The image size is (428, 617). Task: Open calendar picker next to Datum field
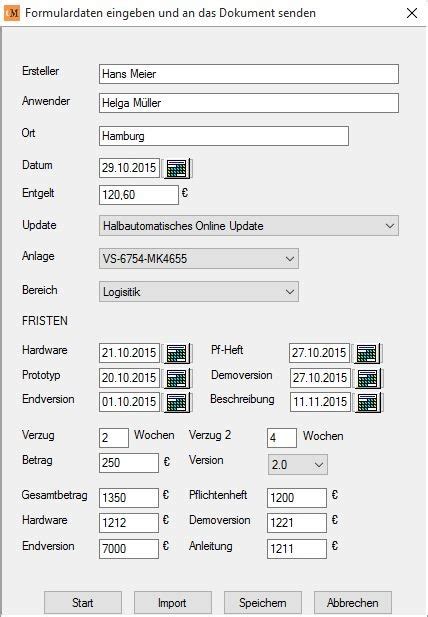pos(177,168)
